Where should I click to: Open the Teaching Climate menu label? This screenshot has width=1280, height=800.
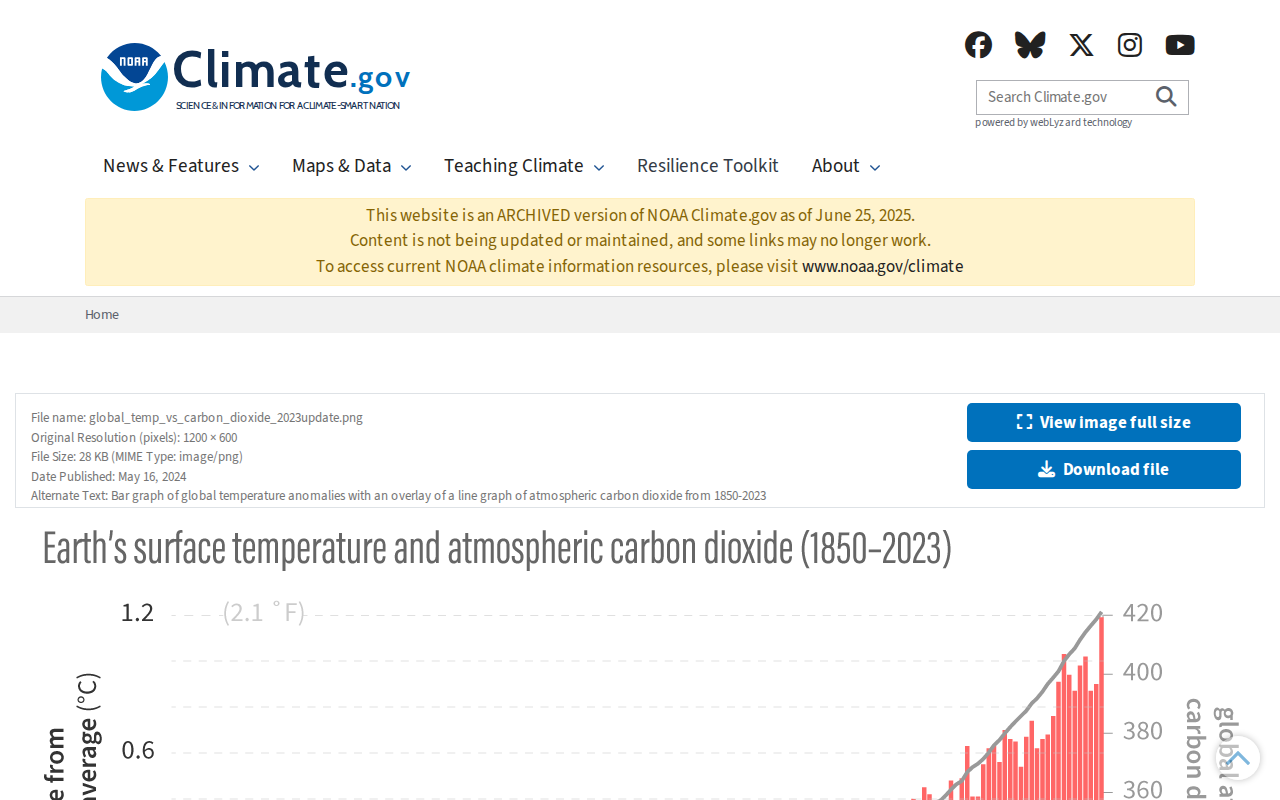click(514, 166)
